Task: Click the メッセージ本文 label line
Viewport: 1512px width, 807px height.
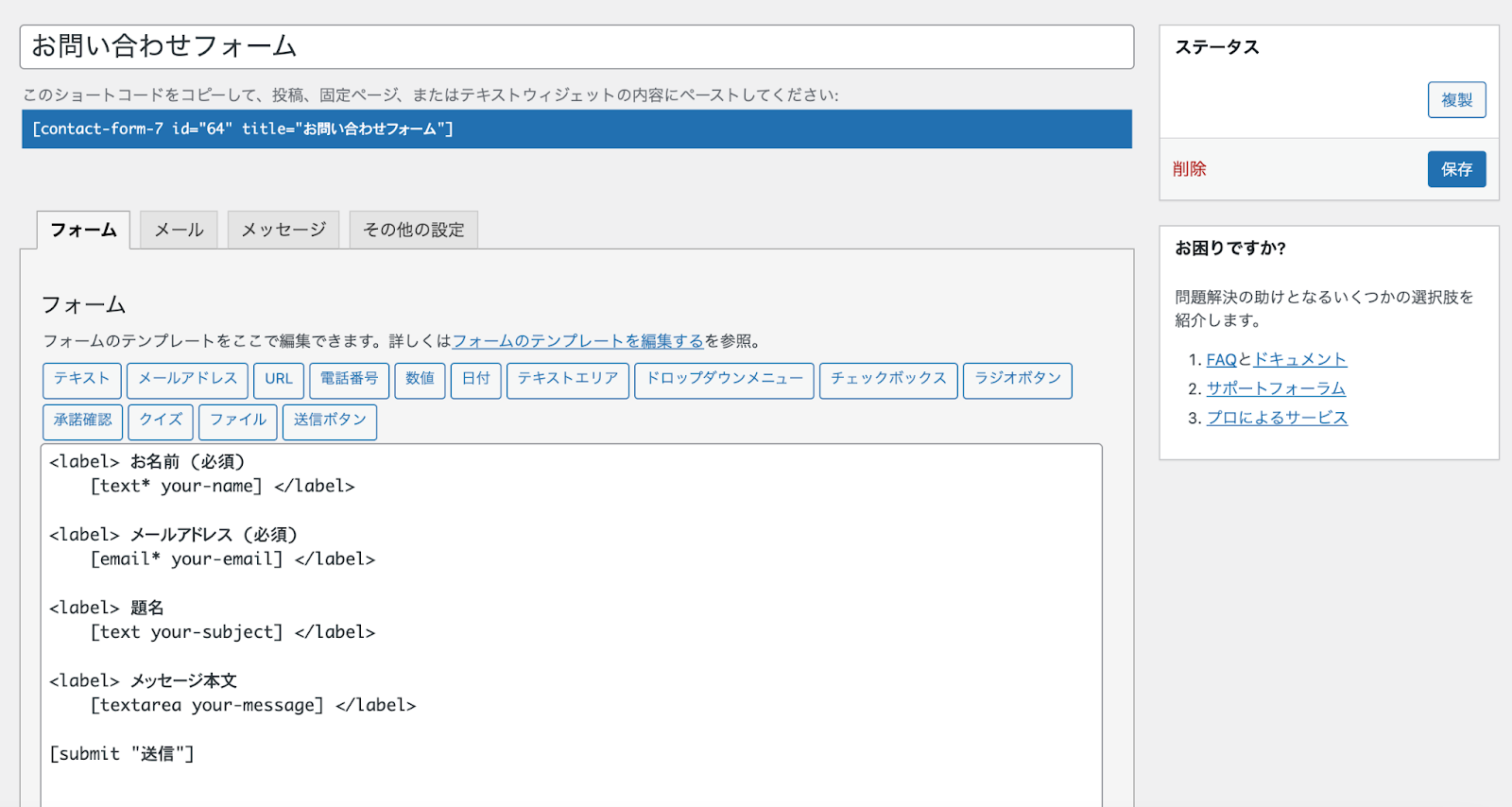Action: click(144, 680)
